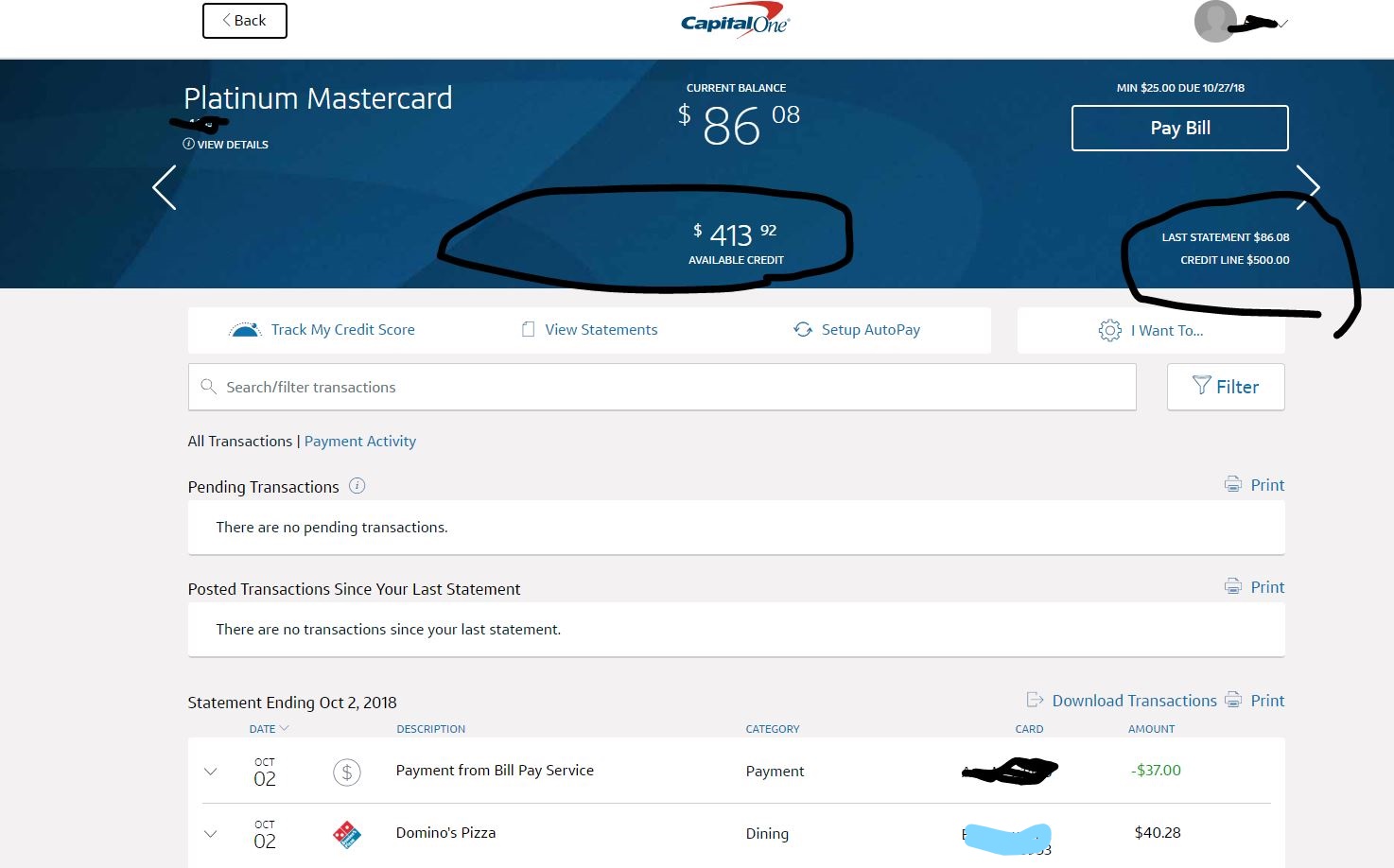Click the View Details info icon

coord(189,145)
